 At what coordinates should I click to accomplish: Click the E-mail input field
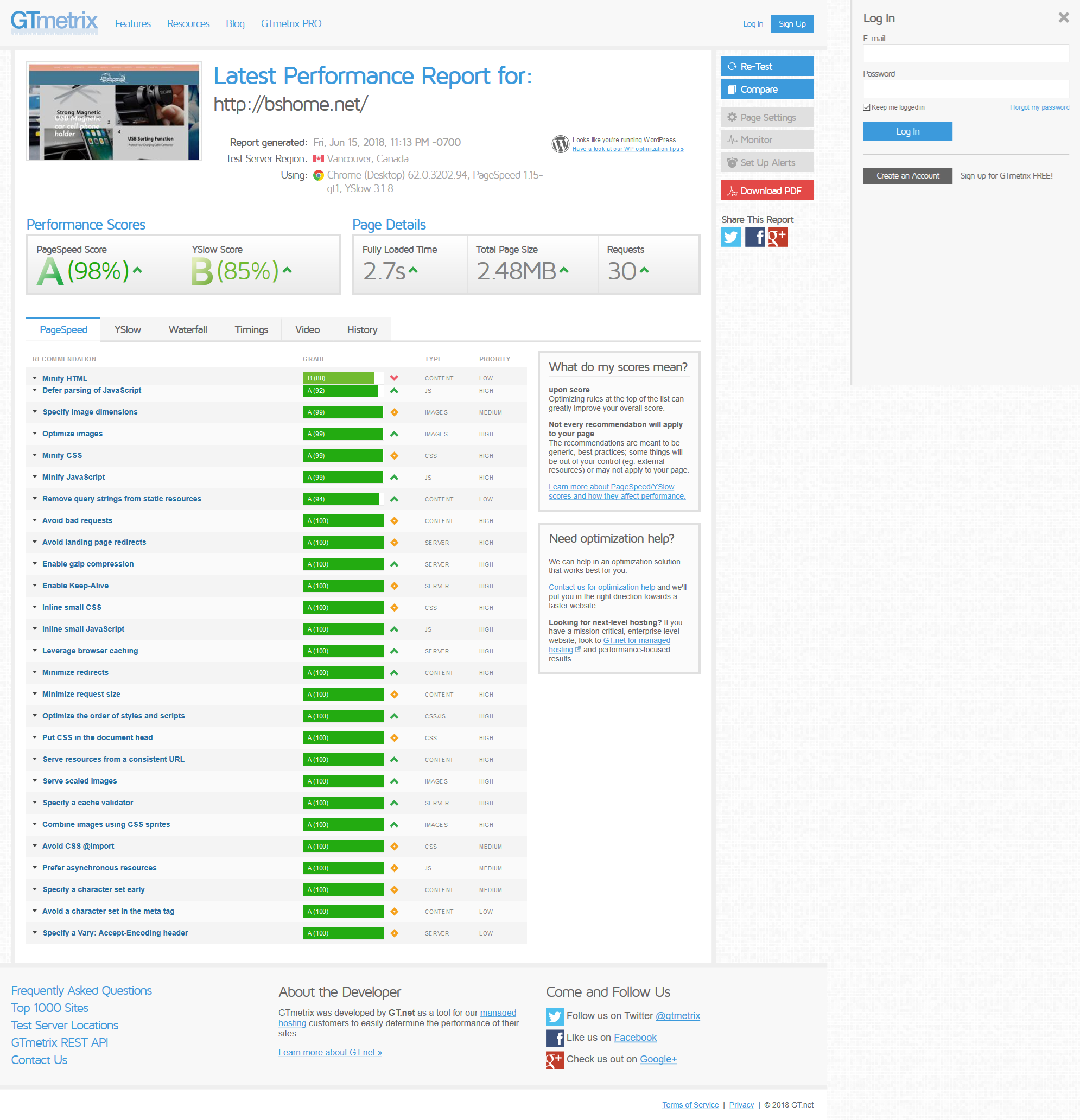pyautogui.click(x=965, y=54)
